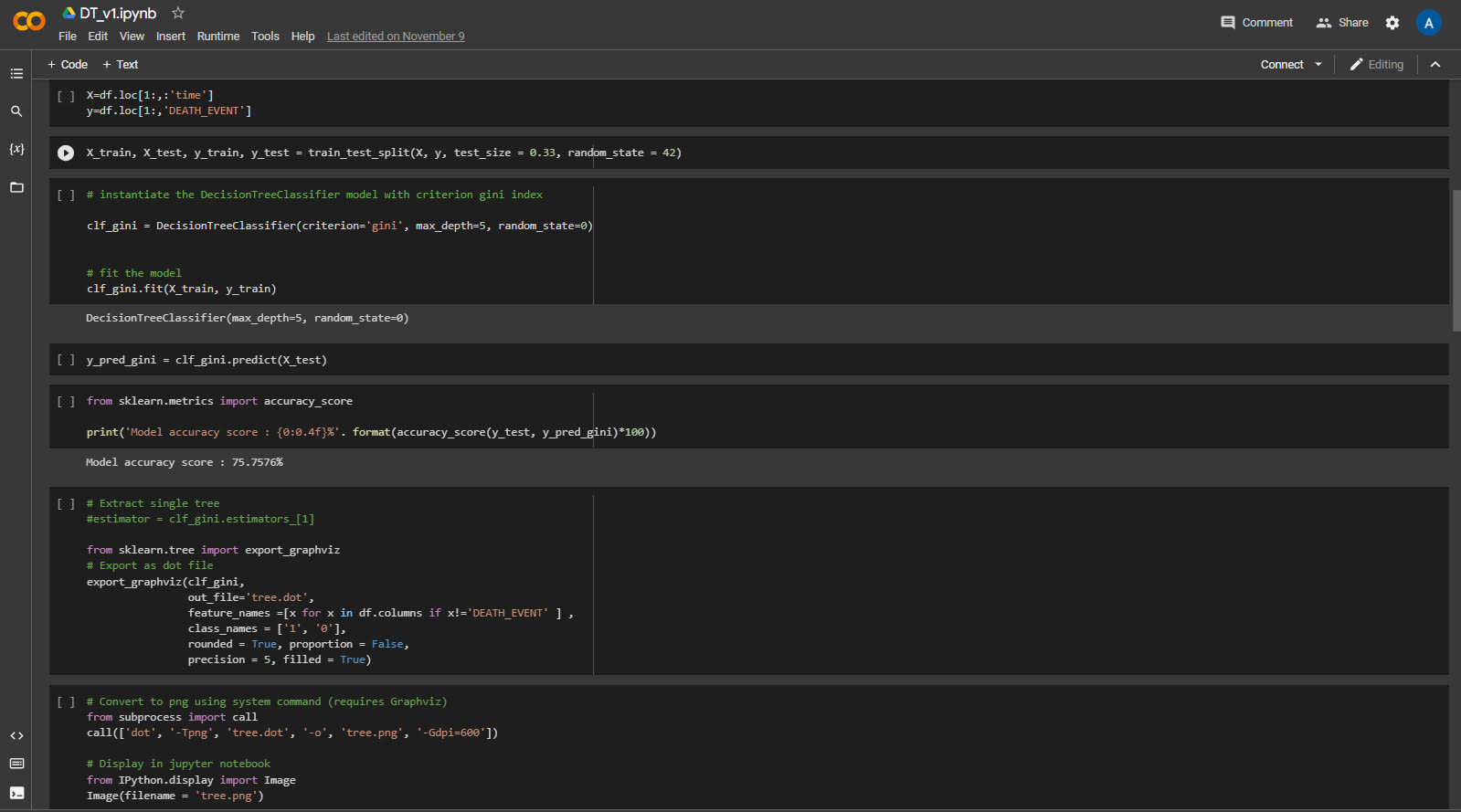Run the train_test_split cell
This screenshot has height=812, width=1461.
66,153
